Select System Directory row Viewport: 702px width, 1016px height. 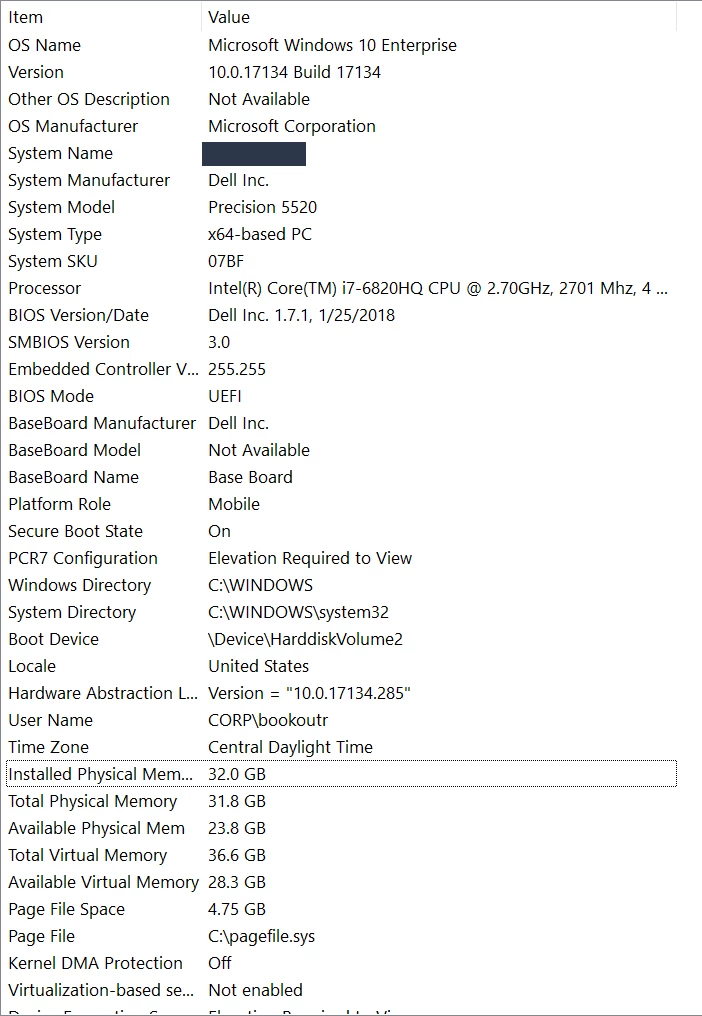point(342,612)
